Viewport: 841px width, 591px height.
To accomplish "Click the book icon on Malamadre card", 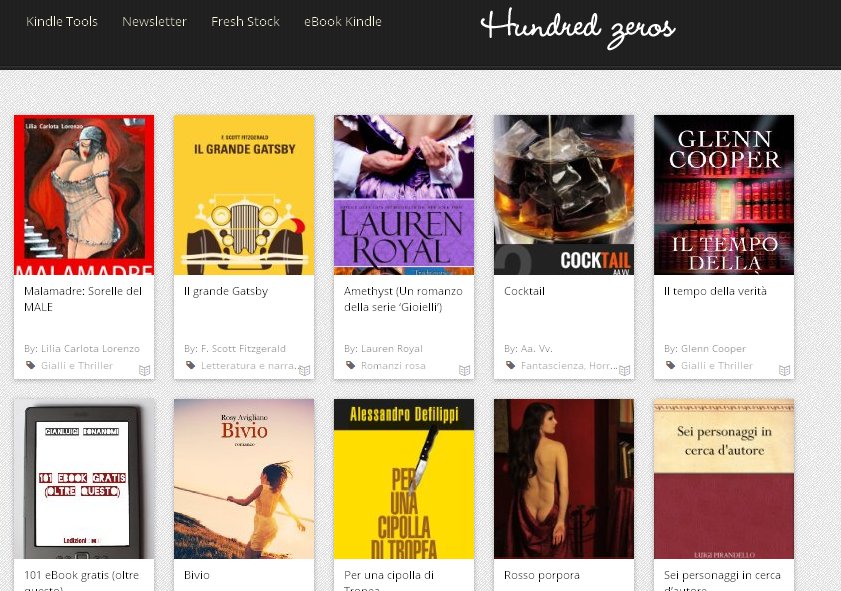I will [x=144, y=370].
